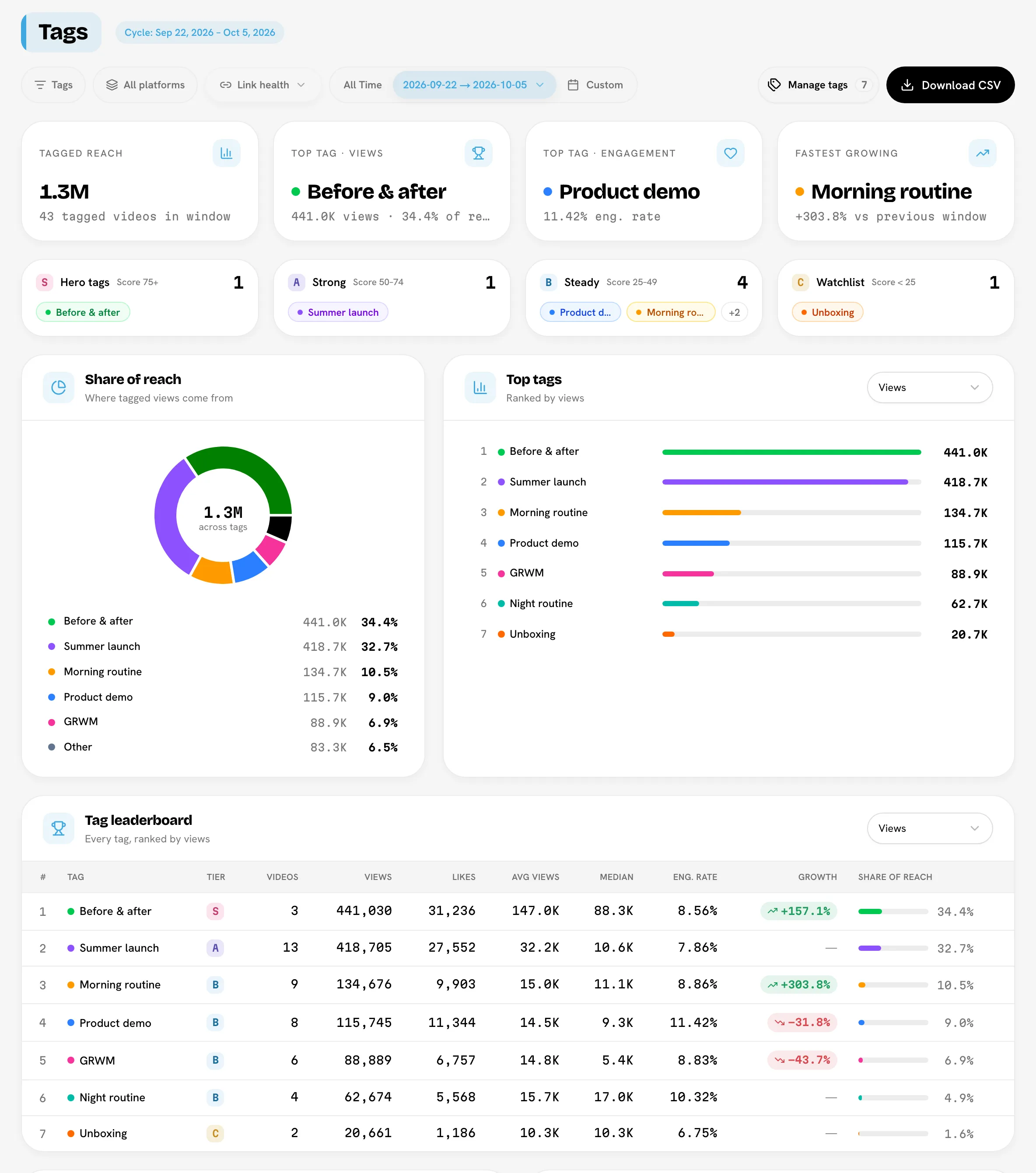Screen dimensions: 1036x1173
Task: Click the trophy icon beside Tag leaderboard
Action: (x=59, y=829)
